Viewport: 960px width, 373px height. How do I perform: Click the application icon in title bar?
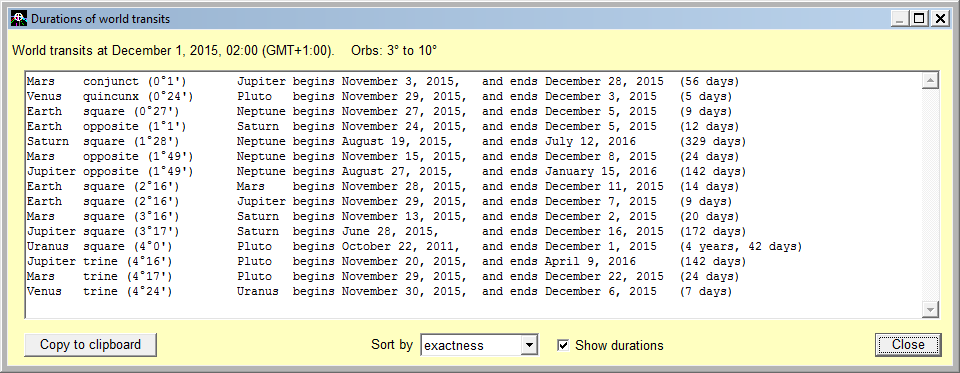20,19
